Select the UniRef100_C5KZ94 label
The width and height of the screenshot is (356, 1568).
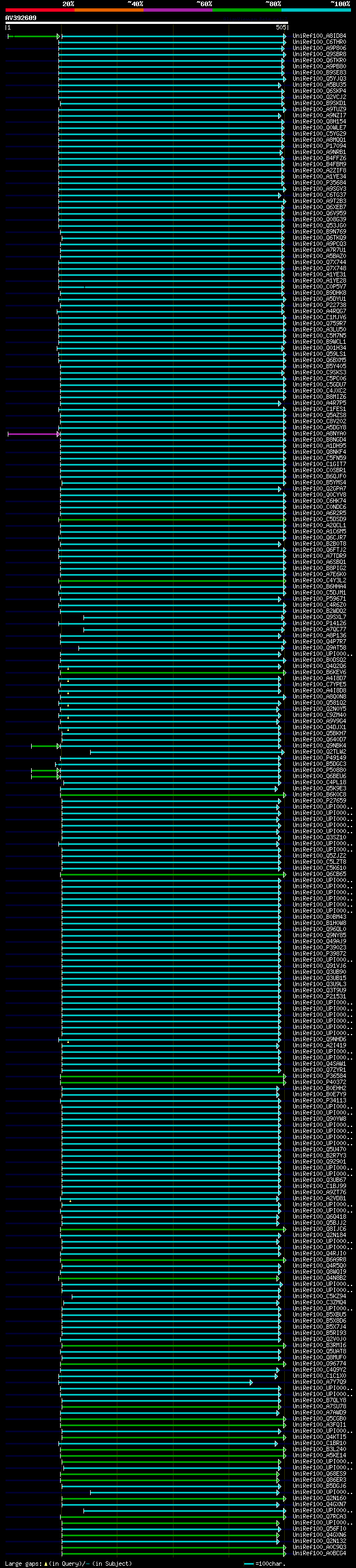tap(319, 1296)
